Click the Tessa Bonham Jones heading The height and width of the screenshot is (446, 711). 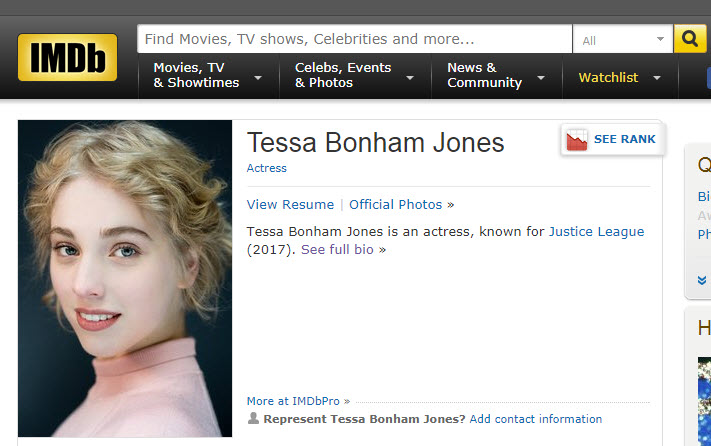pyautogui.click(x=375, y=142)
